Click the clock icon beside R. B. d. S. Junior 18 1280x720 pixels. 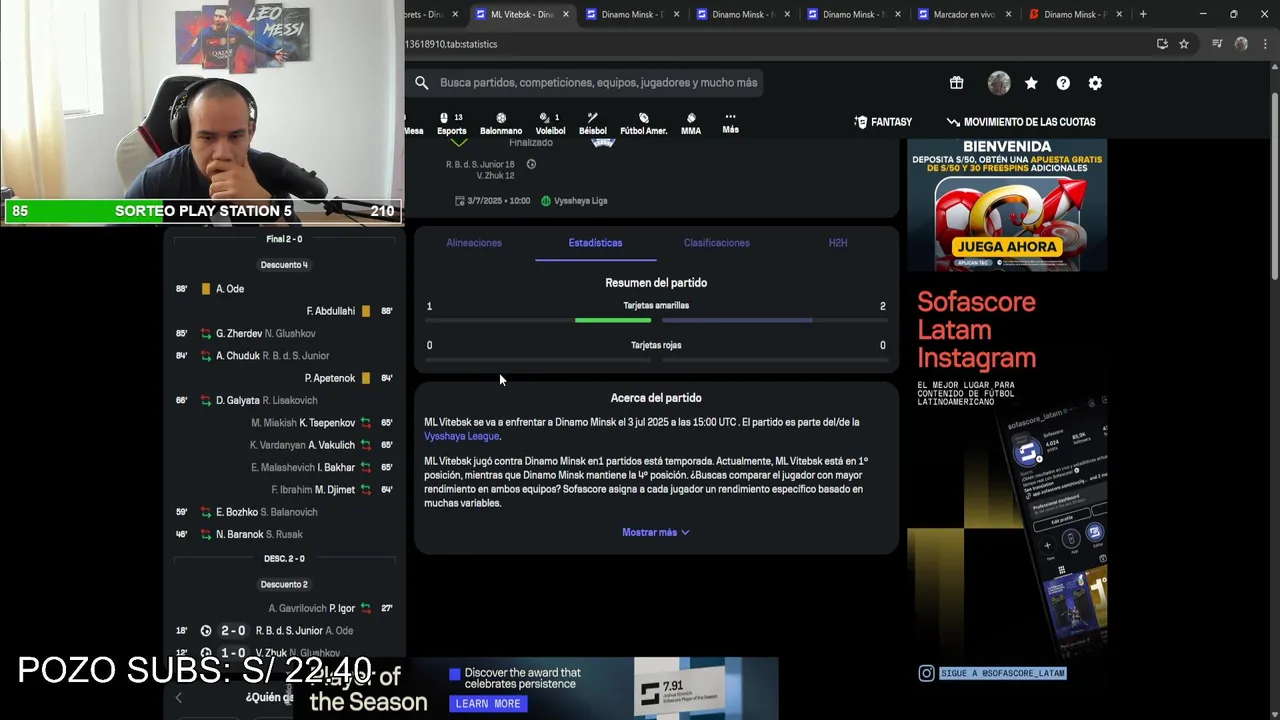tap(531, 164)
